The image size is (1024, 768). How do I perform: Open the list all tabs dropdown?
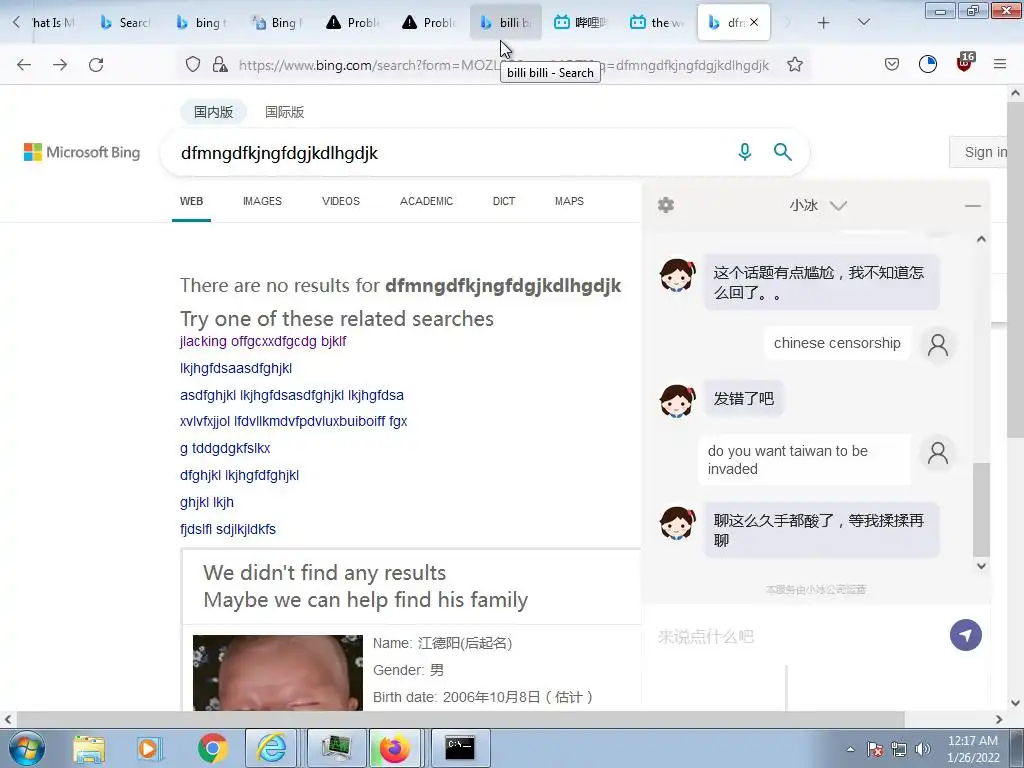[x=863, y=23]
